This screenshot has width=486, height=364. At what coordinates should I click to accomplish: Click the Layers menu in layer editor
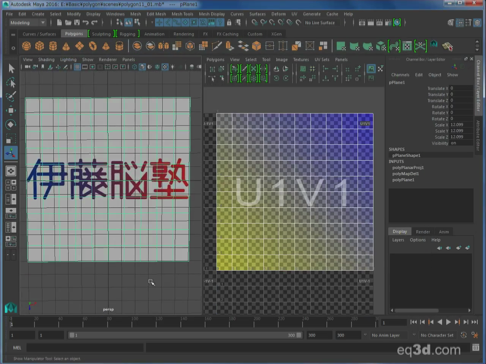(x=398, y=240)
